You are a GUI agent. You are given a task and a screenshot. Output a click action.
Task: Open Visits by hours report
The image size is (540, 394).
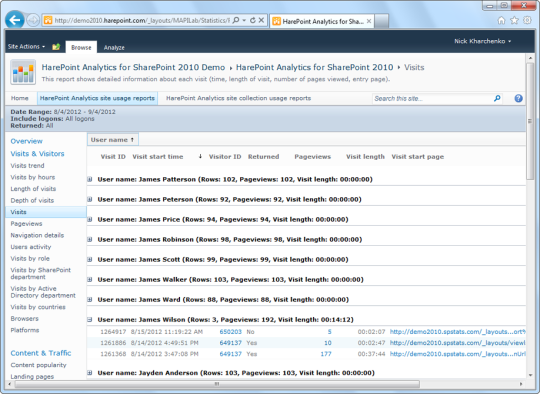pos(33,177)
